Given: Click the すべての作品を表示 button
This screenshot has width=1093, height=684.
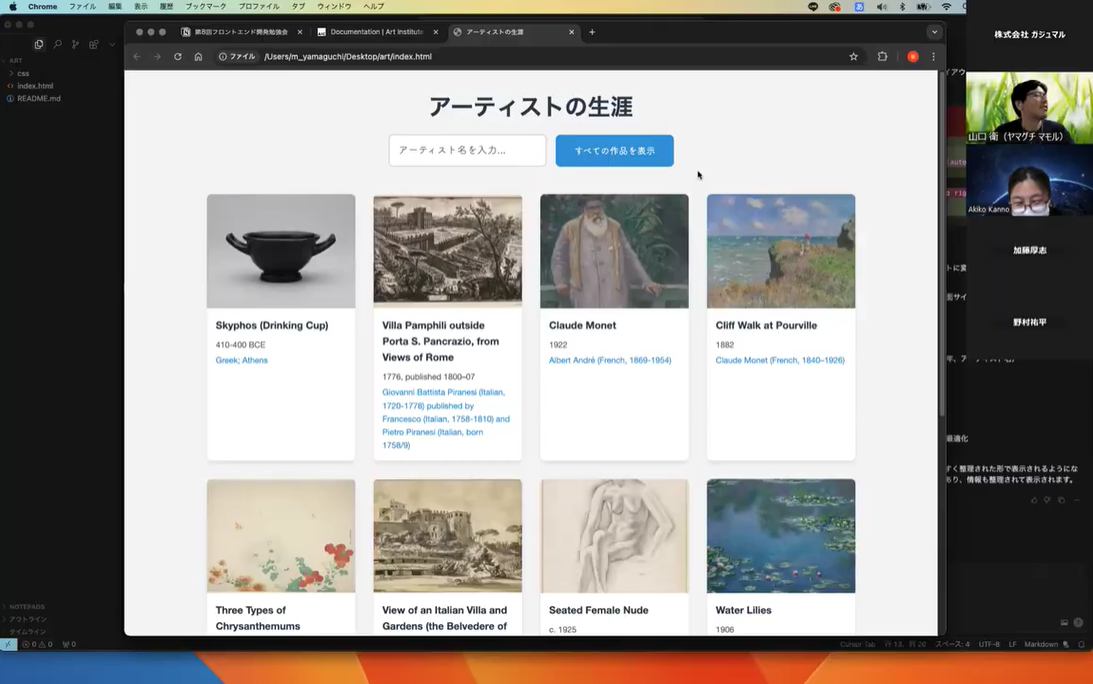Looking at the screenshot, I should tap(615, 151).
